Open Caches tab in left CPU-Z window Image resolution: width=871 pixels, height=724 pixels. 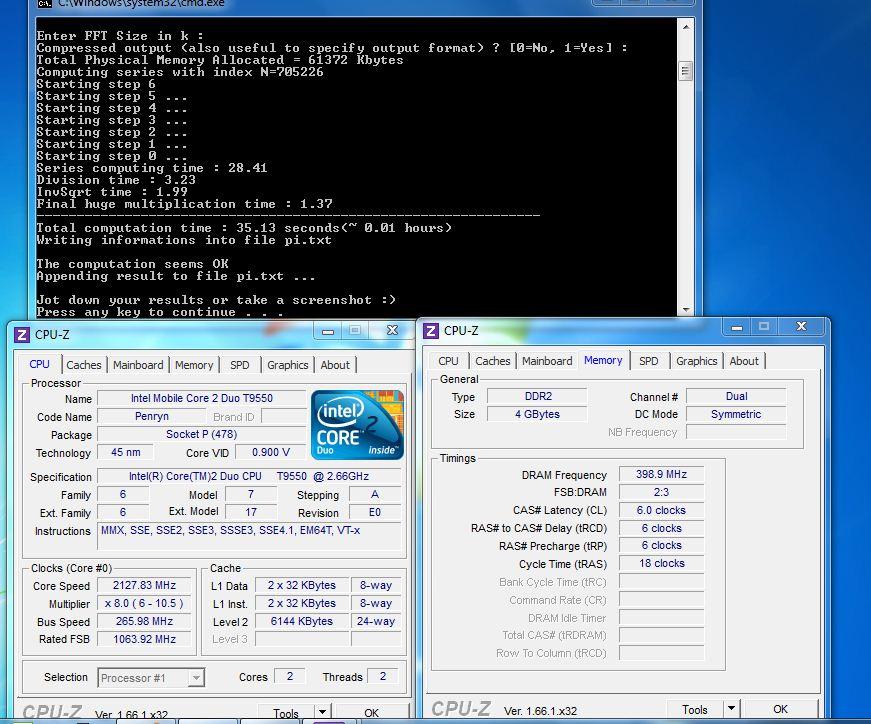[84, 365]
